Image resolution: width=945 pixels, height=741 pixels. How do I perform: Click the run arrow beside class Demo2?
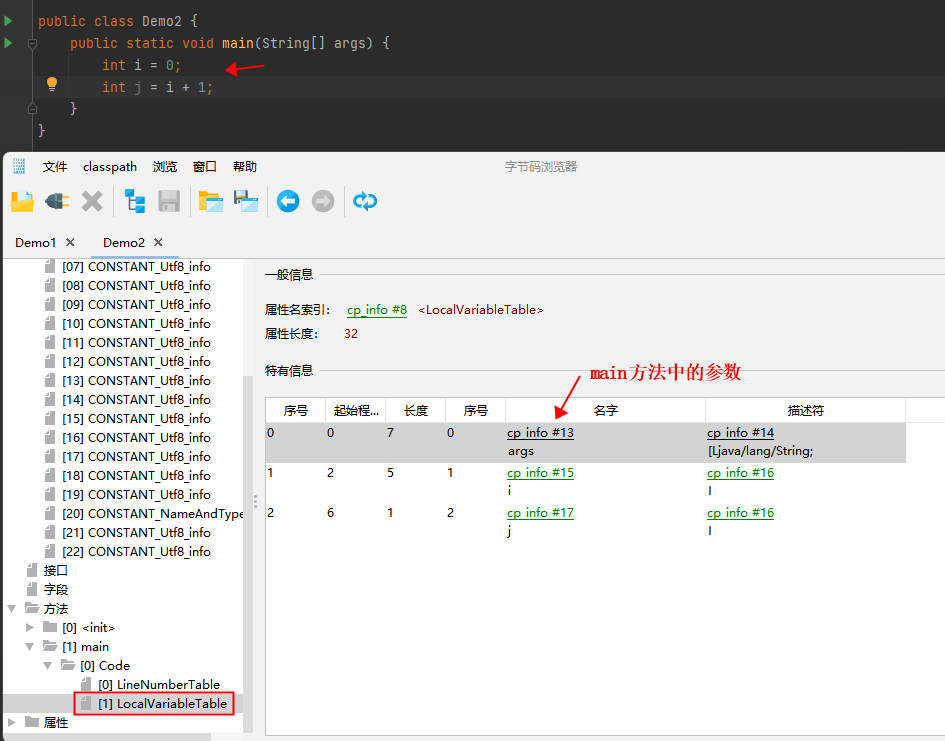pyautogui.click(x=8, y=21)
